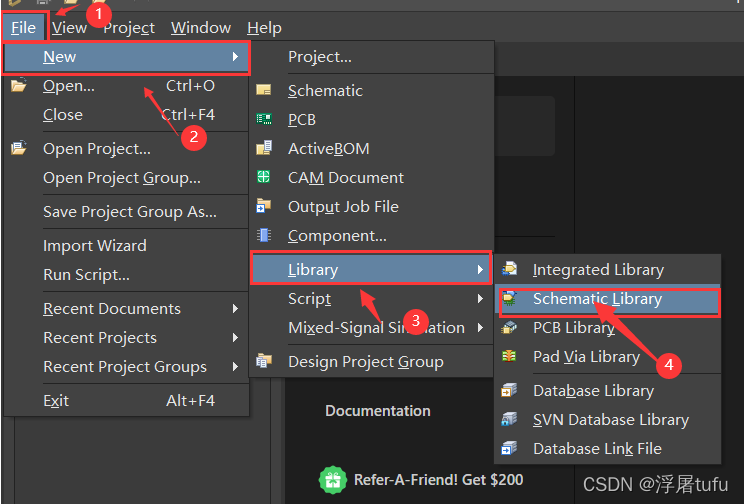The image size is (744, 504).
Task: Click the Pad Via Library icon
Action: coord(509,356)
